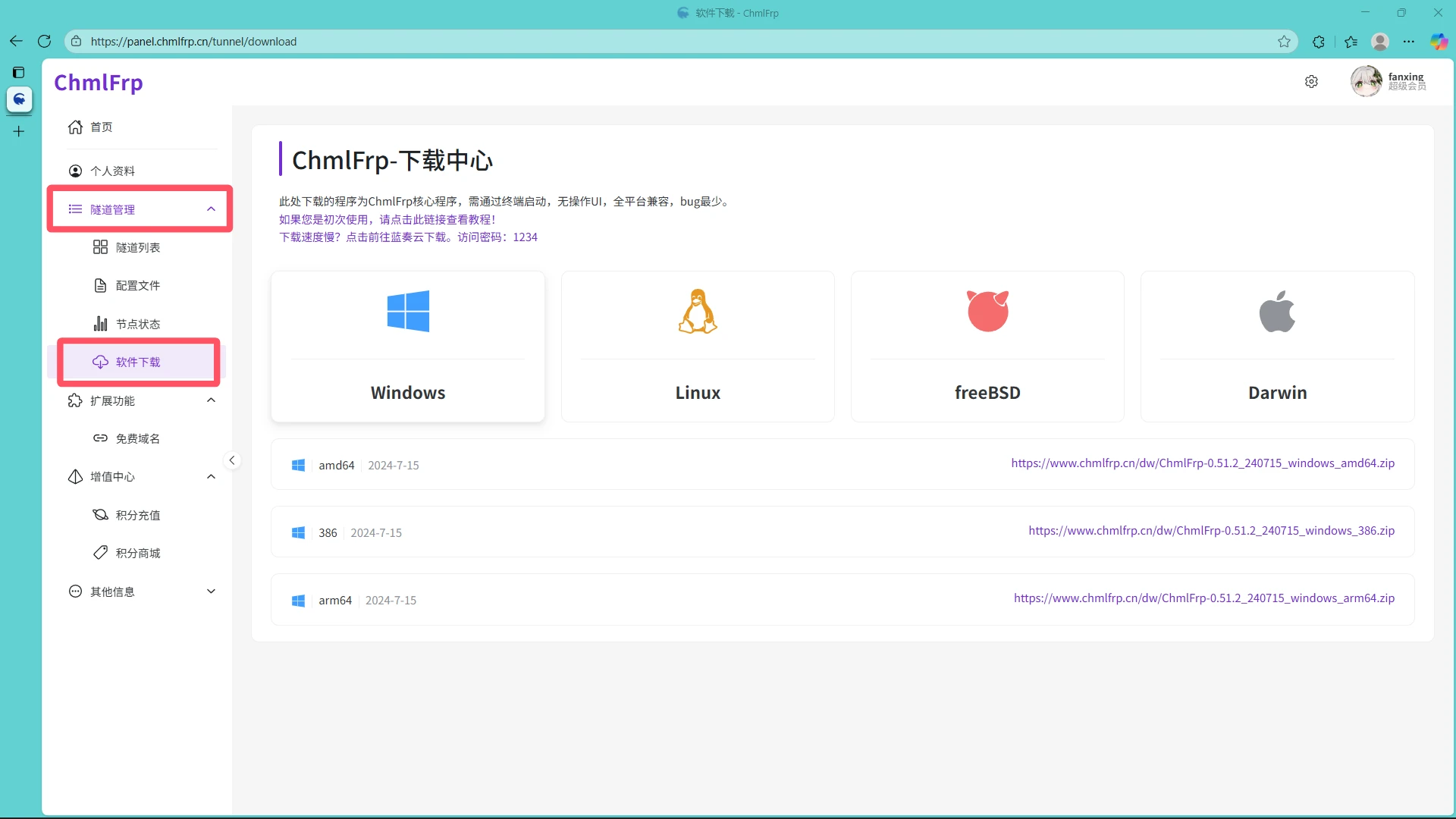Open the fanxing account profile
The height and width of the screenshot is (819, 1456).
[1389, 81]
